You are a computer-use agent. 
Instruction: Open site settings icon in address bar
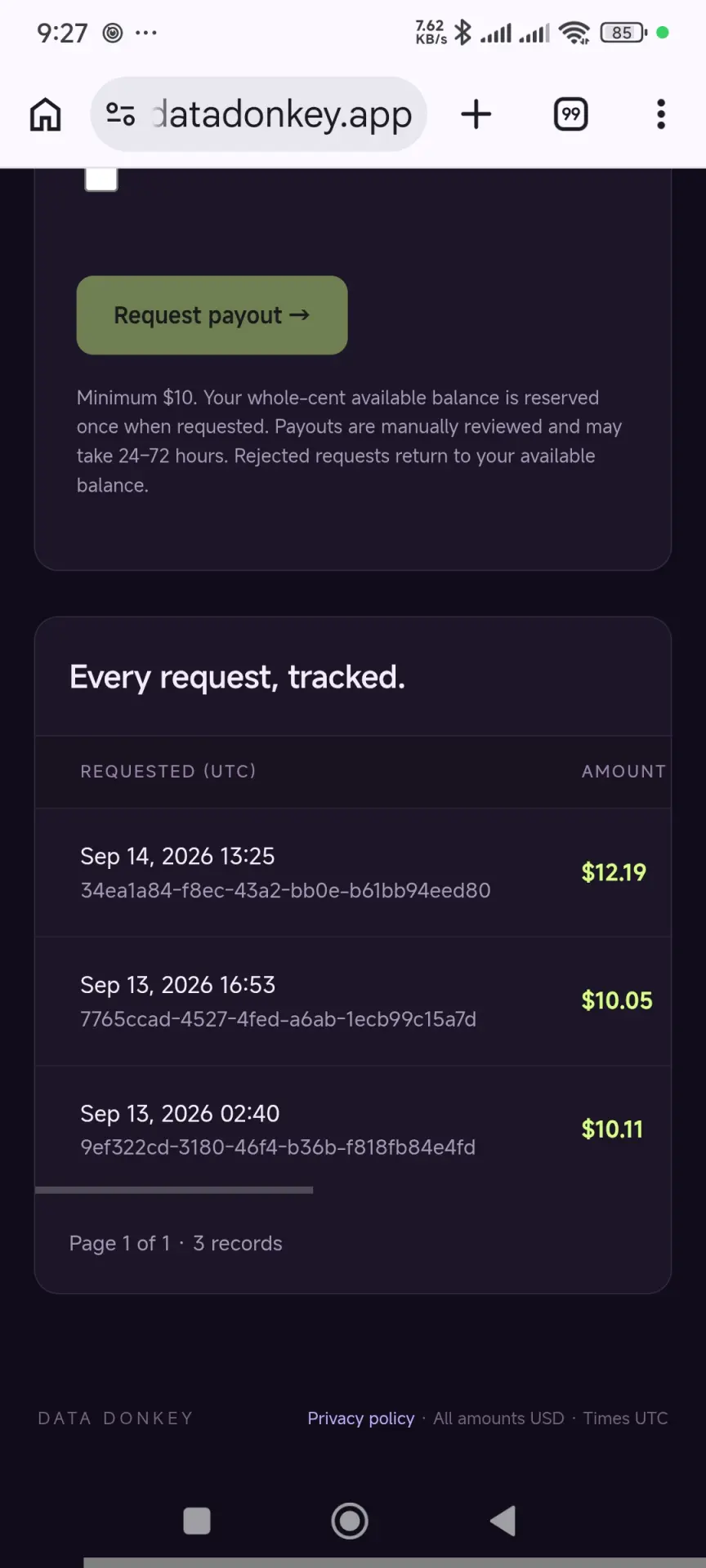(x=121, y=114)
